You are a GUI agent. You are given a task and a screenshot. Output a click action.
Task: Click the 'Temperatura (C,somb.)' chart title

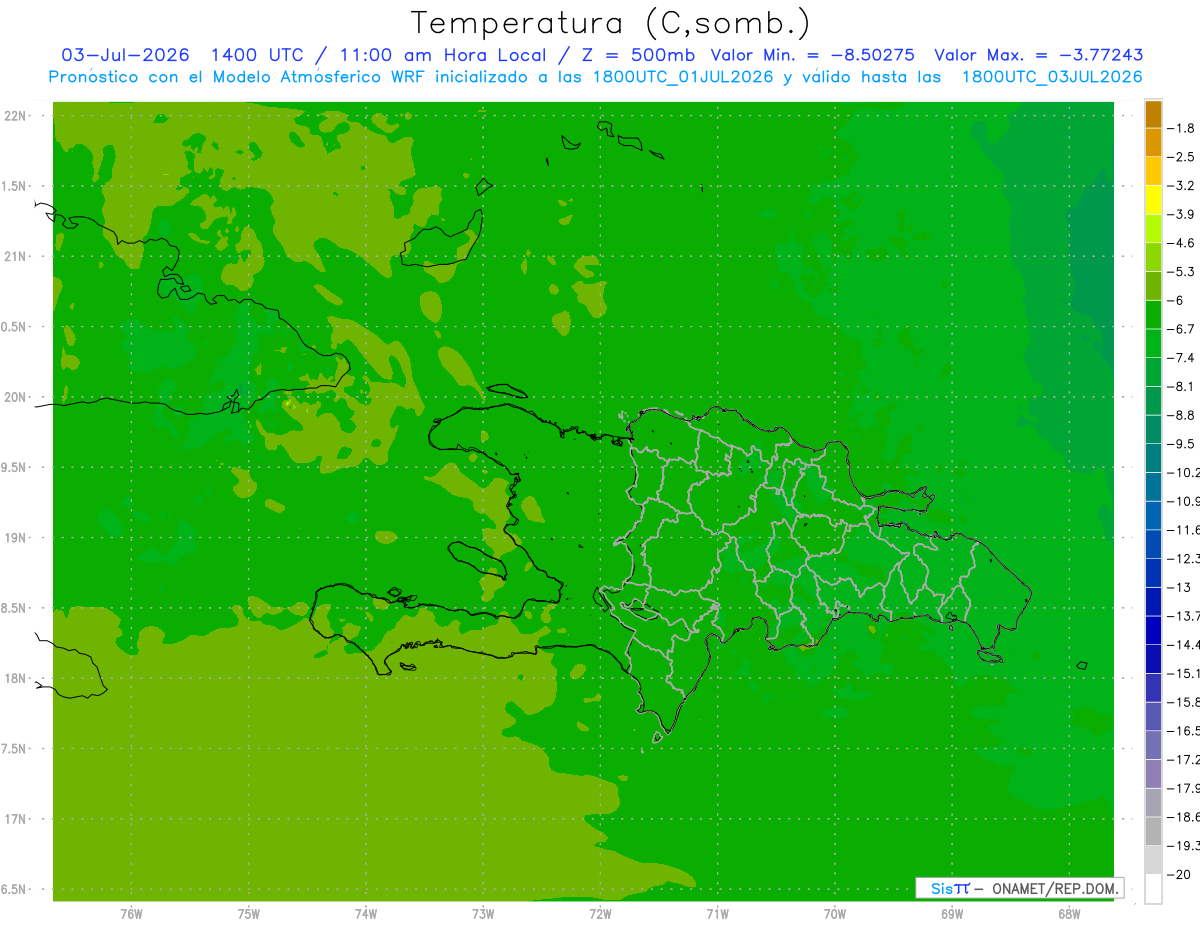click(611, 23)
